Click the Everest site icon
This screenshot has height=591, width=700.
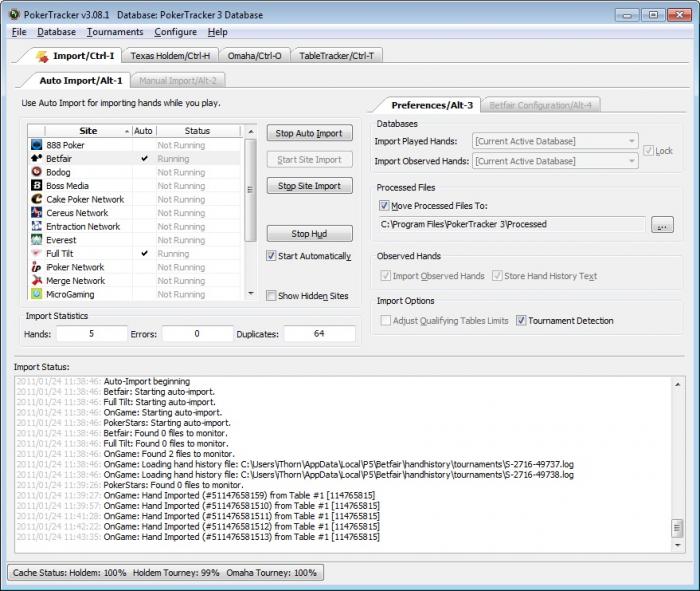(x=37, y=240)
